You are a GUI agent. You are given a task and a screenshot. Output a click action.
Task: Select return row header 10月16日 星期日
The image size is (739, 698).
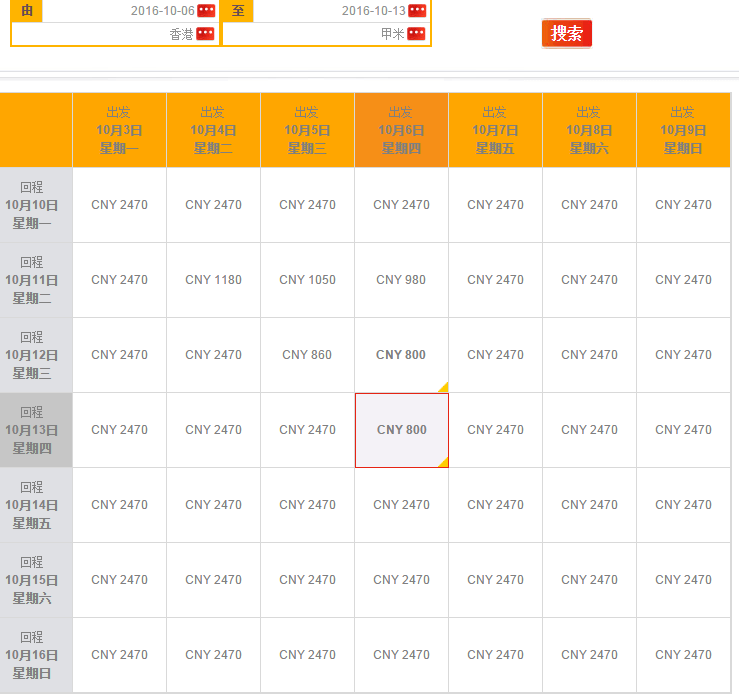pyautogui.click(x=36, y=655)
